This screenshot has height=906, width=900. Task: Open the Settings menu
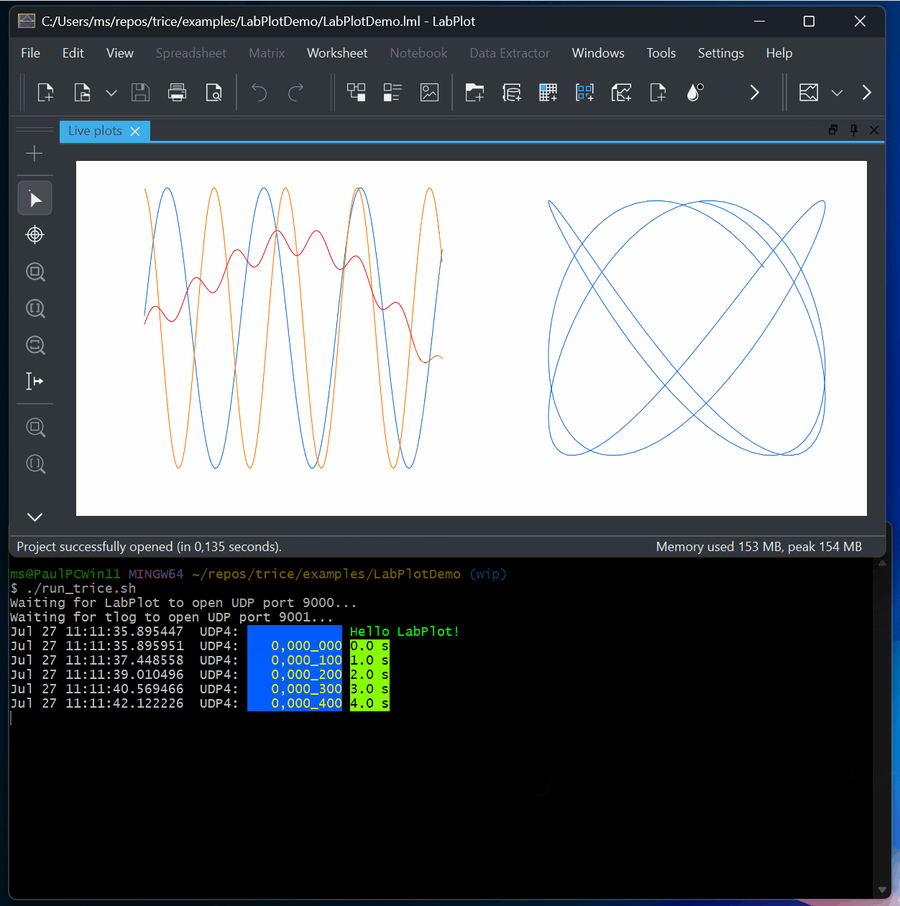click(720, 53)
